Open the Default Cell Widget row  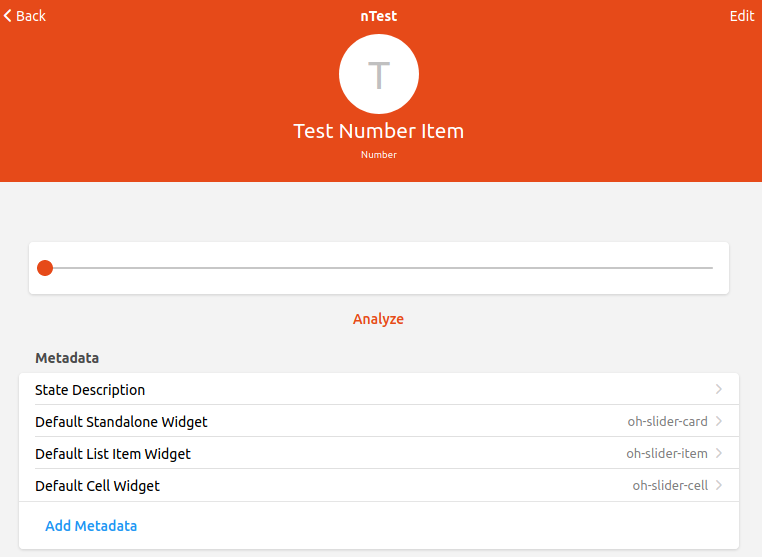[x=97, y=486]
